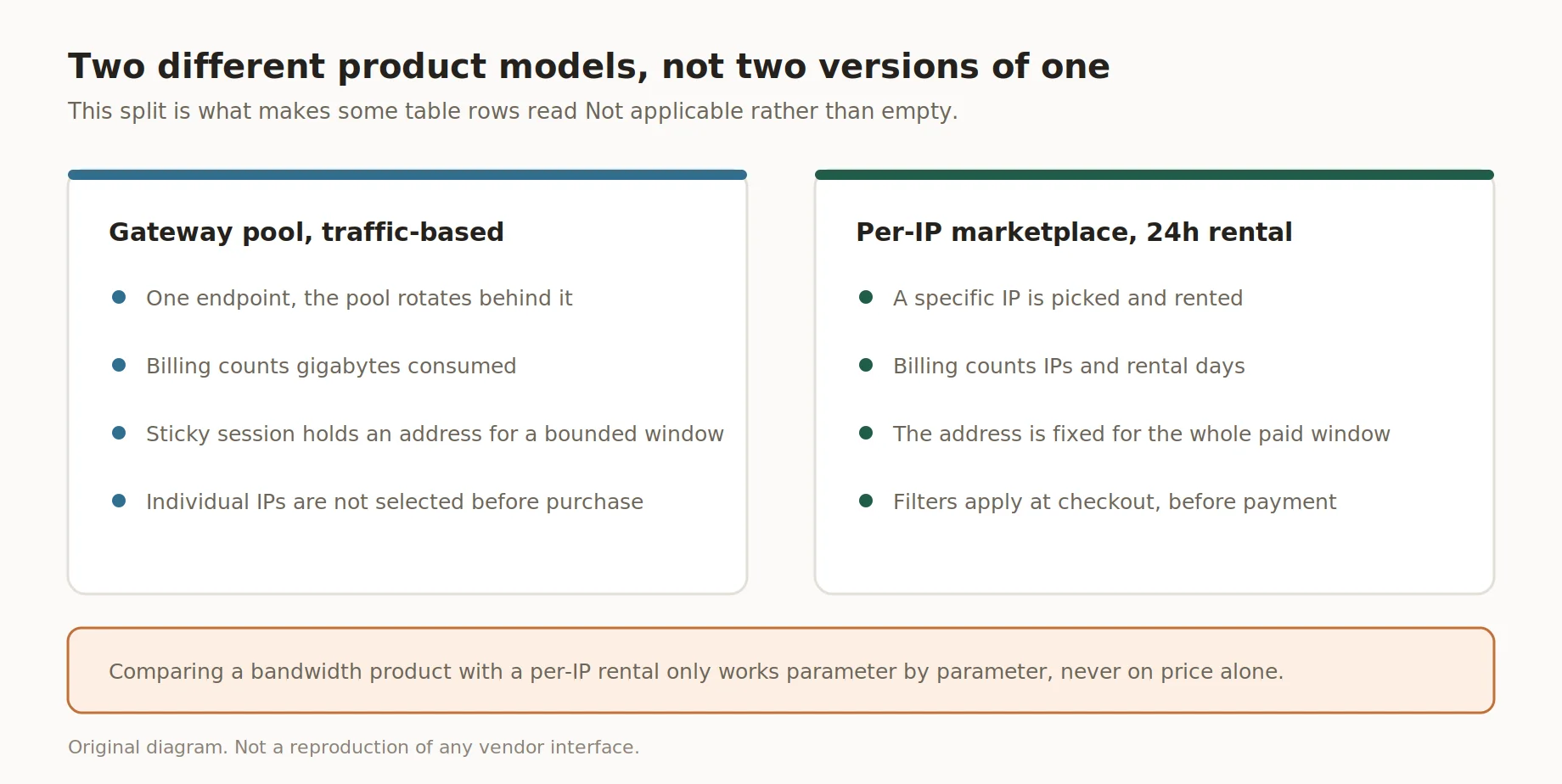Click the blue bullet beside 'One endpoint, the pool rotates'
This screenshot has height=784, width=1562.
[119, 297]
